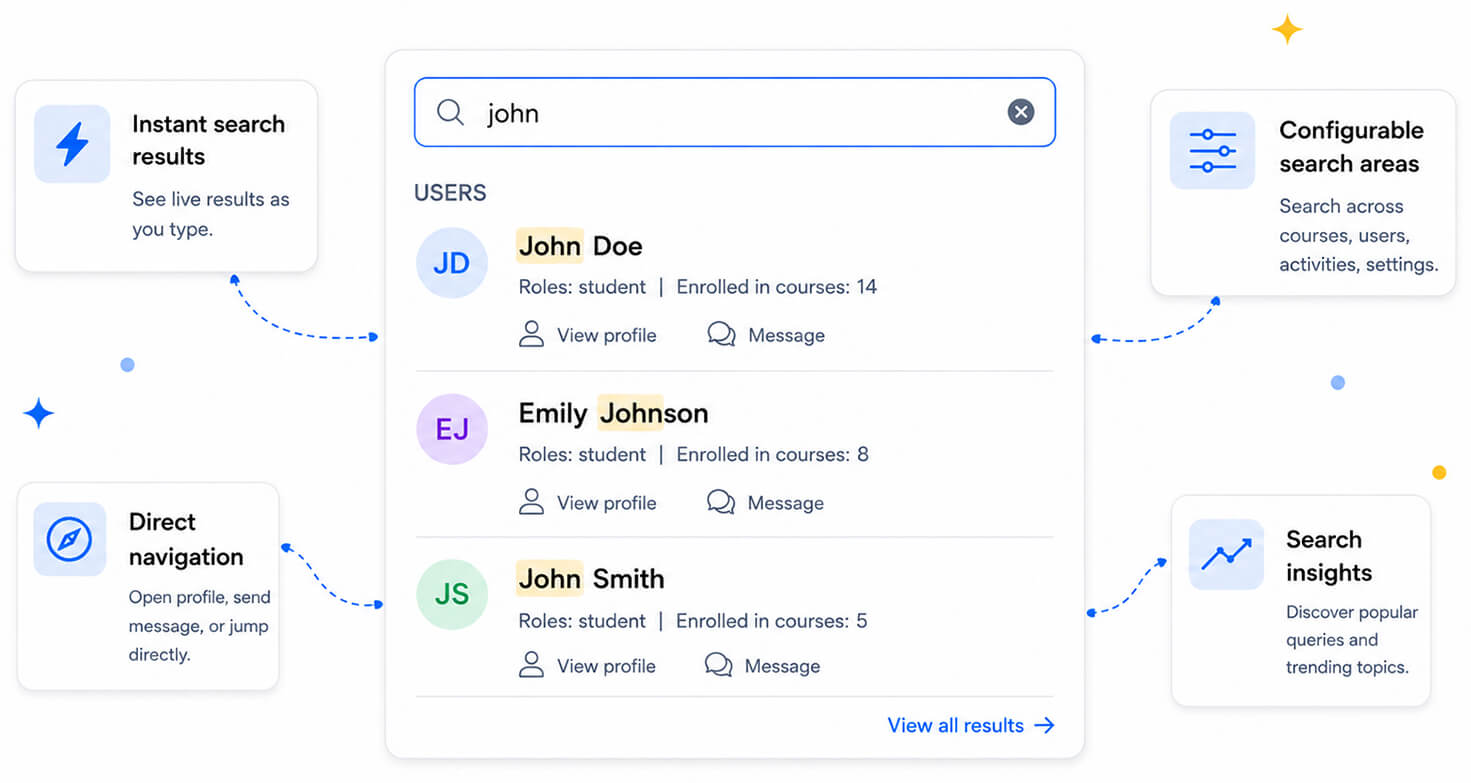Click the magnifier icon in search bar

(x=450, y=112)
